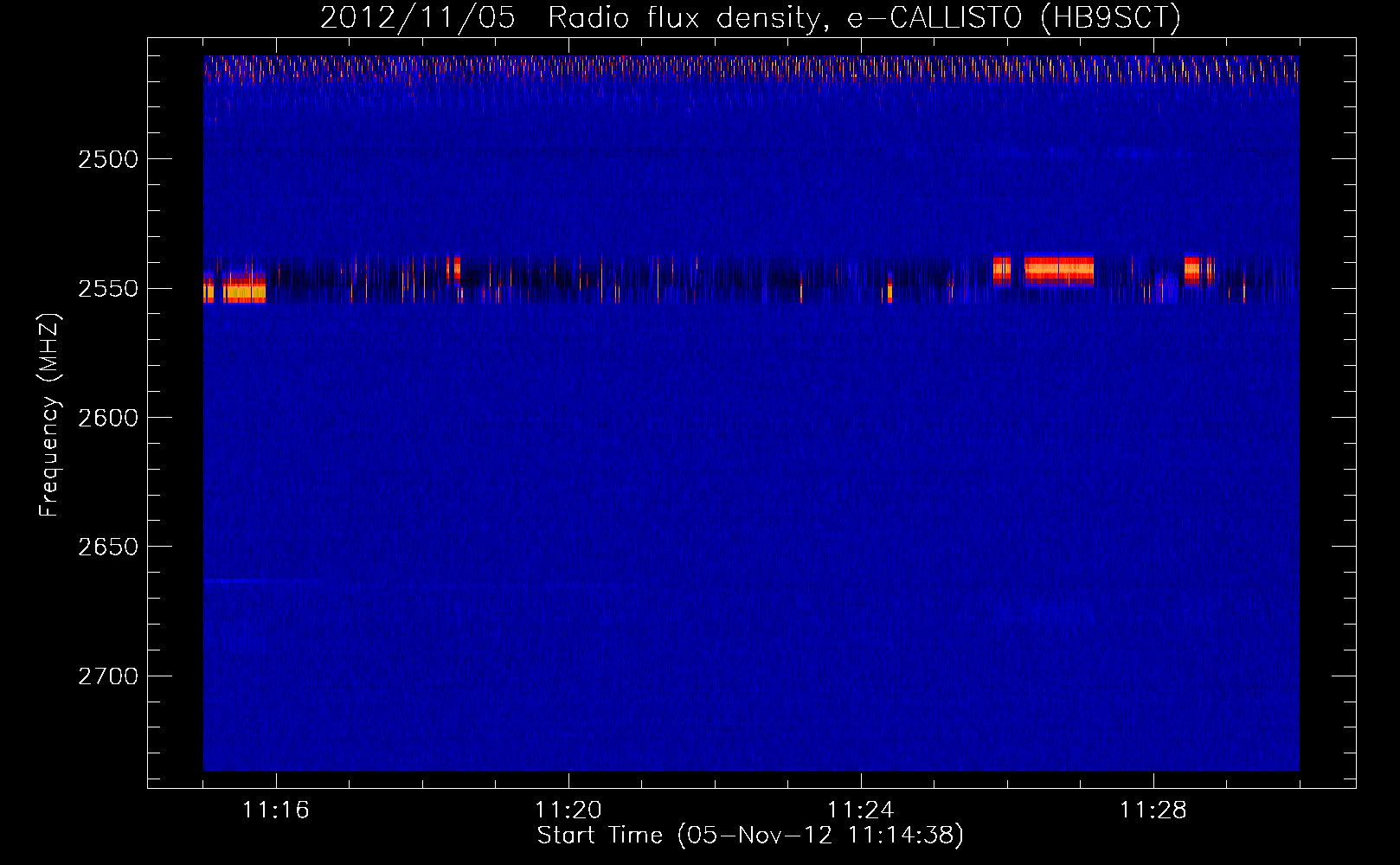
Task: Click the 11:28 time tick label
Action: (1153, 811)
